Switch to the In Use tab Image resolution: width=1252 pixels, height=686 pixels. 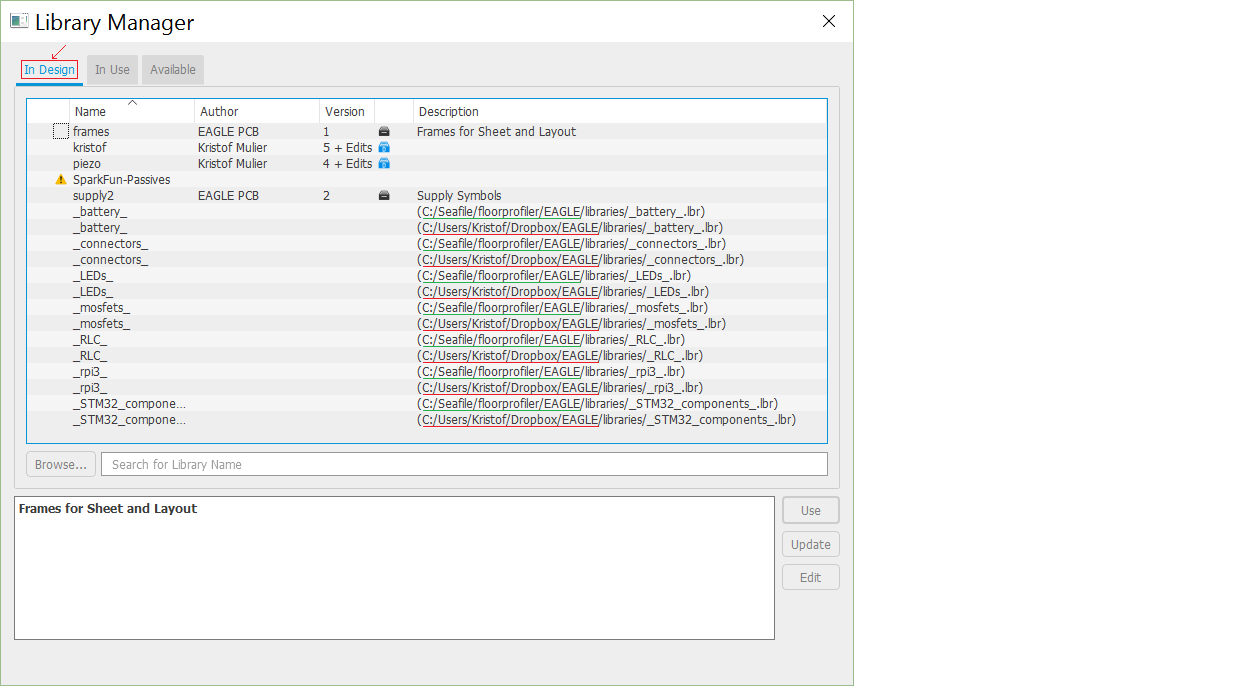(111, 69)
